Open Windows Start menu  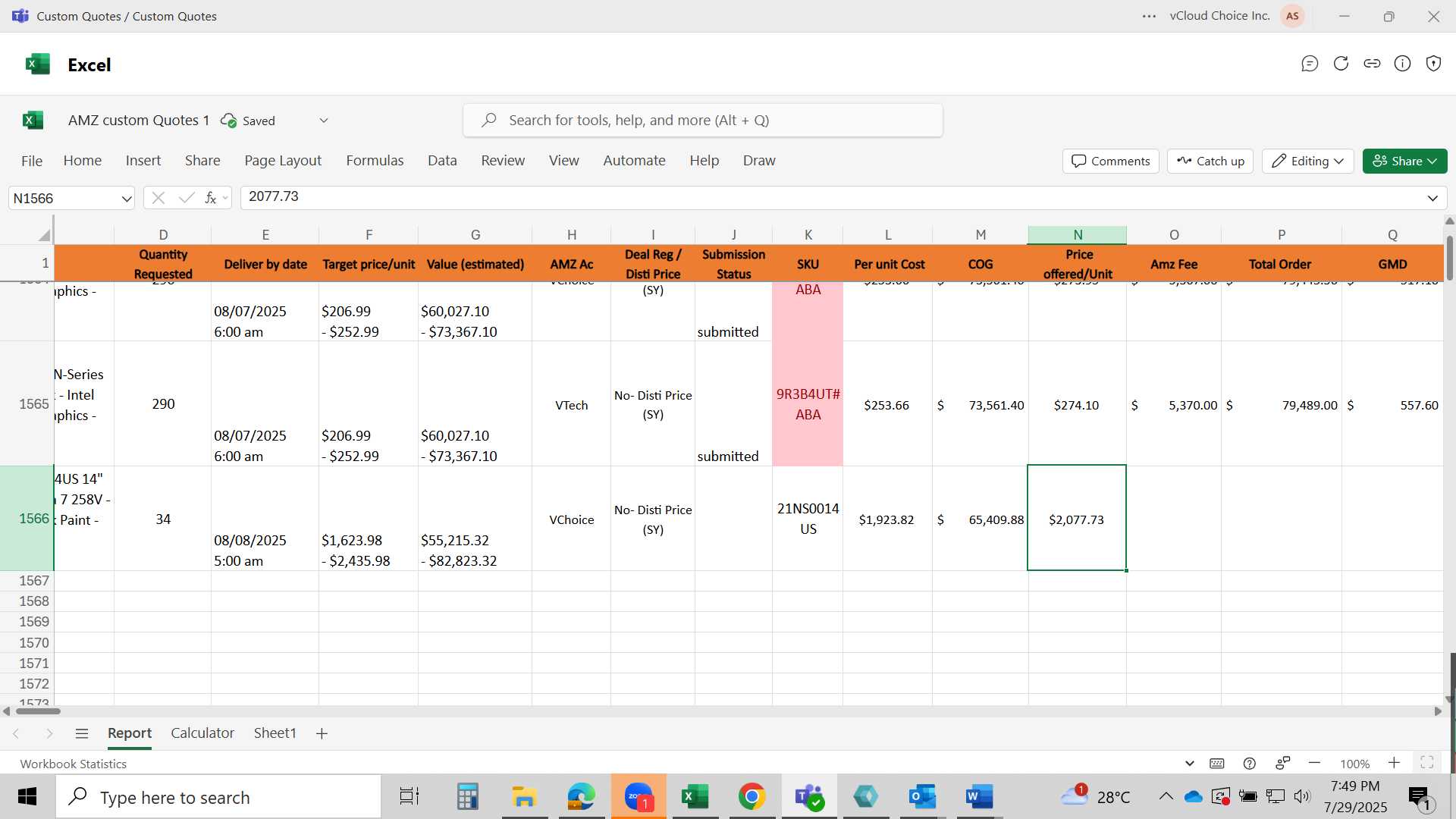coord(27,796)
